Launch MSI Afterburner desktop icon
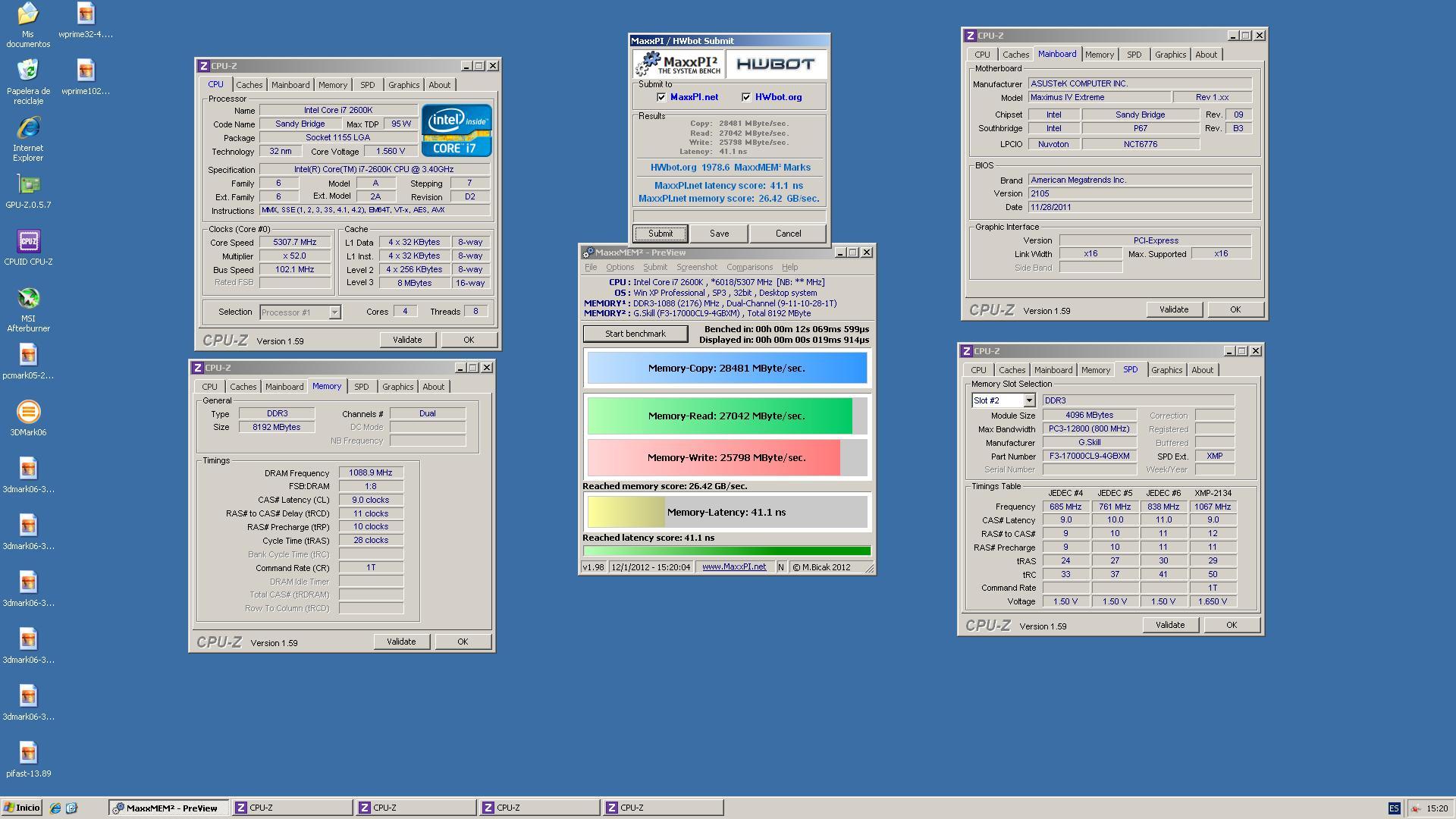Viewport: 1456px width, 819px height. coord(28,309)
